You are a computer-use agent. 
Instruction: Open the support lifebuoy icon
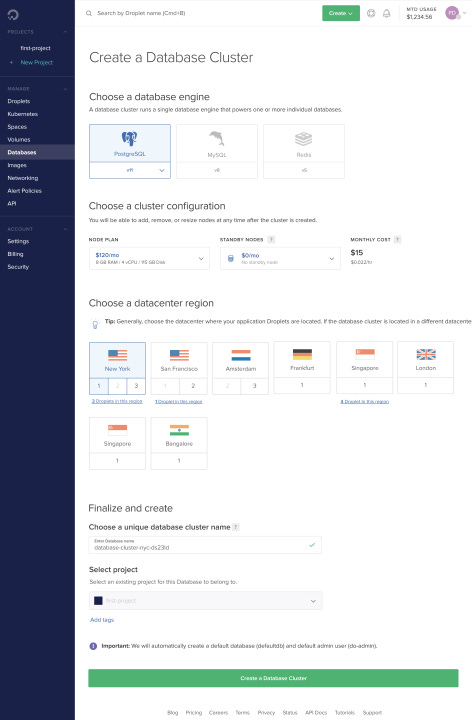point(371,13)
